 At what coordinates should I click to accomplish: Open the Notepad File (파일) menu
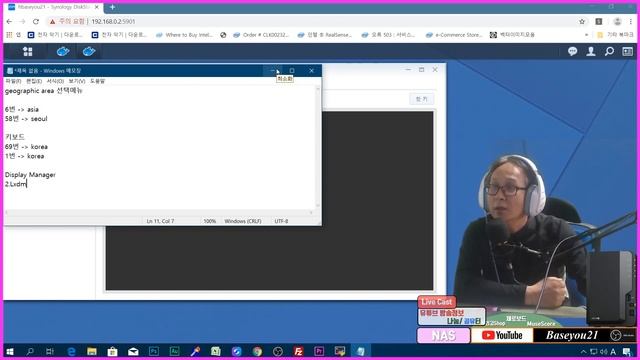[x=13, y=81]
